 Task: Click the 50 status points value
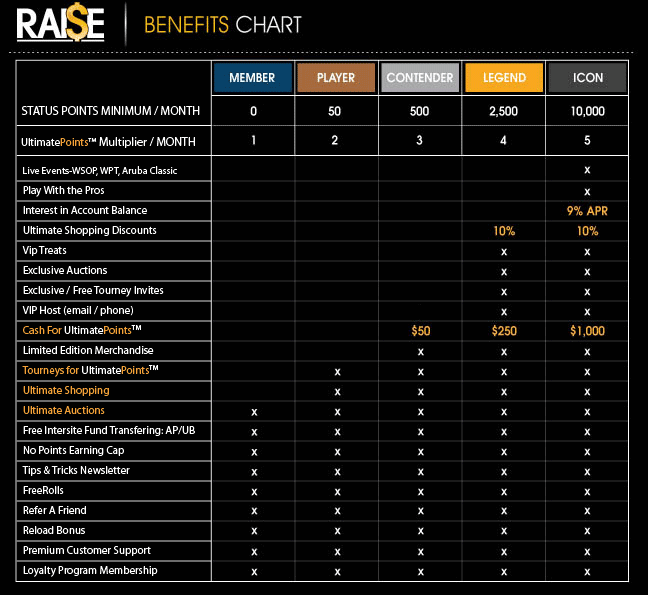coord(335,111)
